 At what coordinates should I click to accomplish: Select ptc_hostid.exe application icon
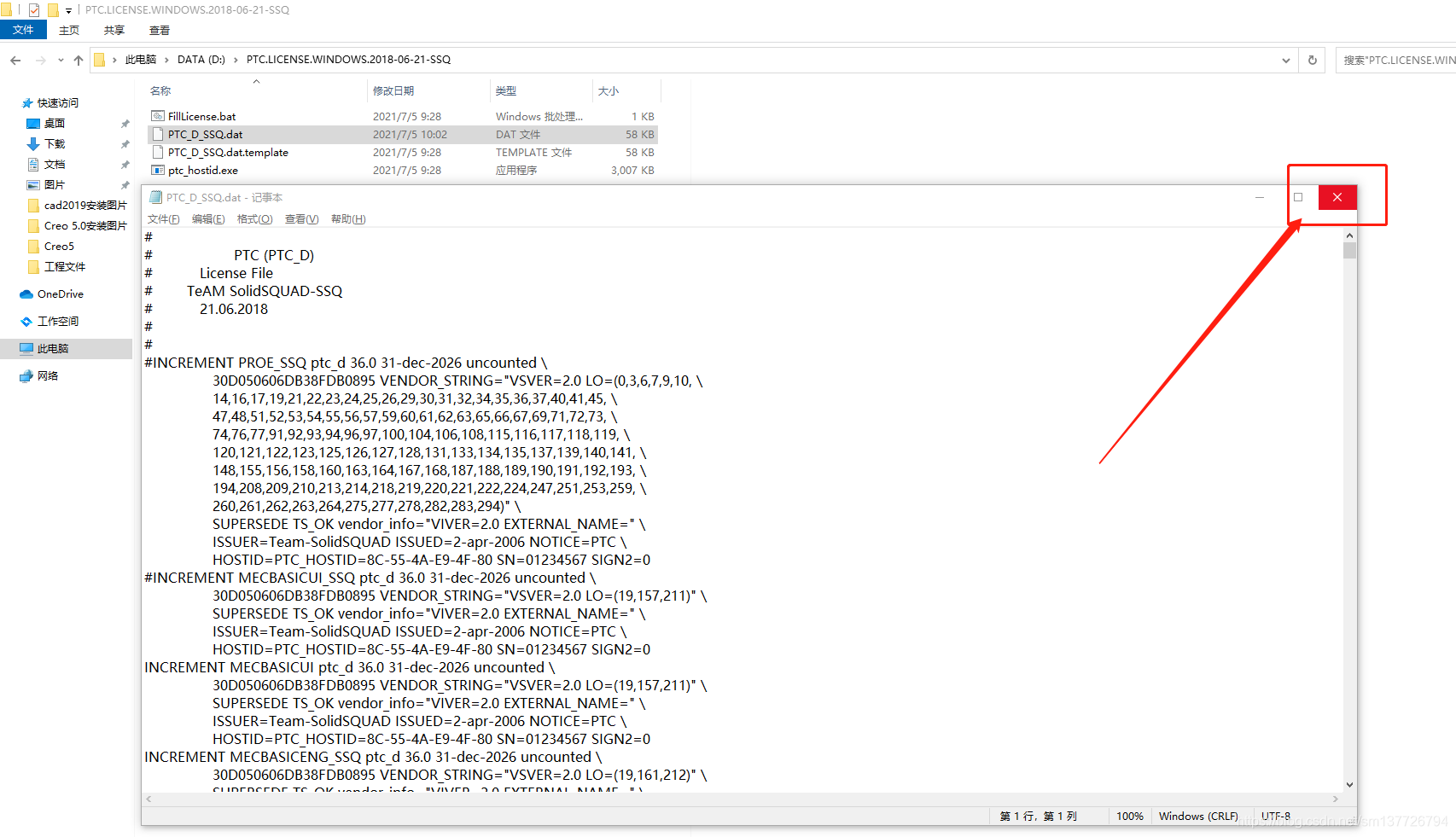(157, 170)
